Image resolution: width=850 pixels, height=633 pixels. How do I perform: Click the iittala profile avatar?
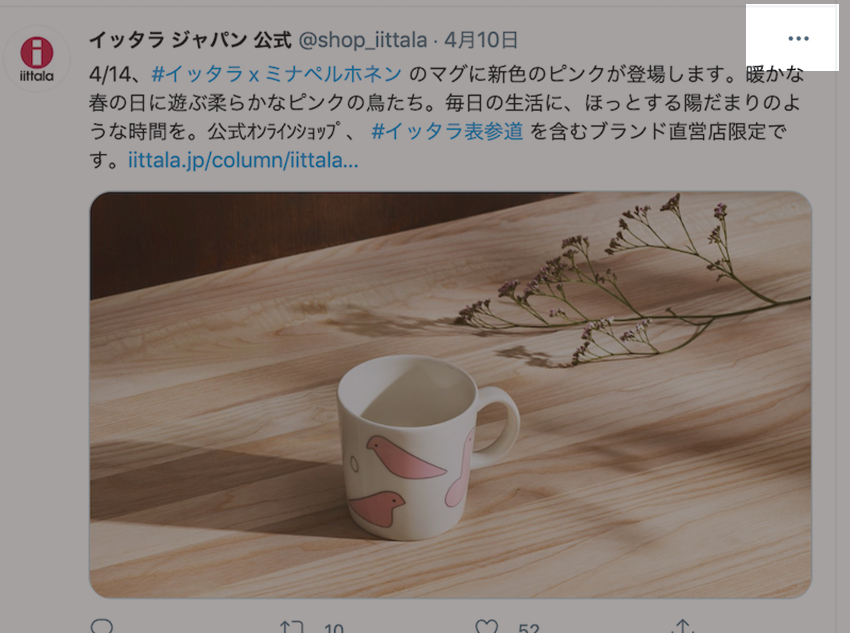[37, 59]
